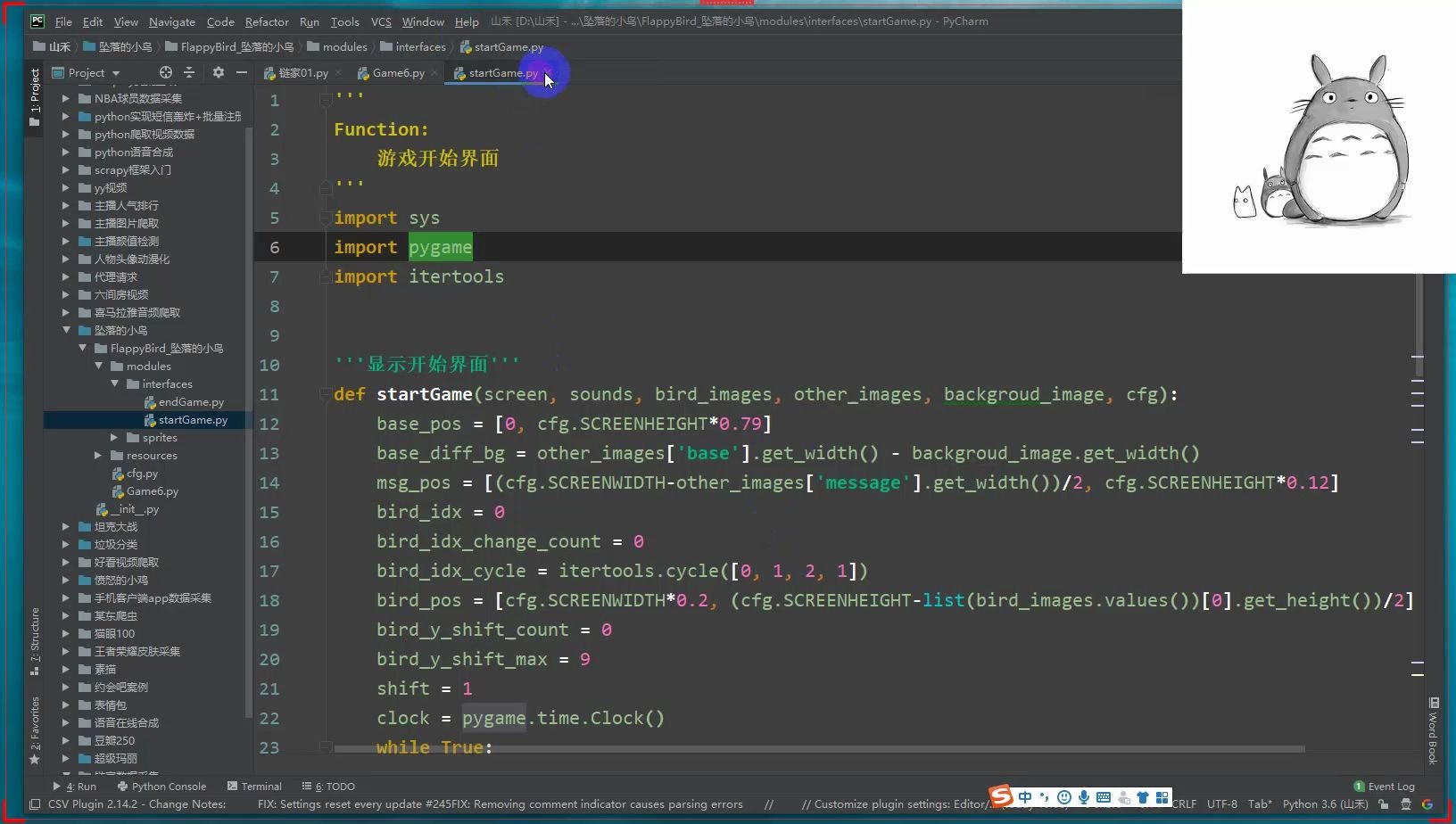Open Sogou toolbox grid icon
1456x824 pixels.
pos(1162,797)
